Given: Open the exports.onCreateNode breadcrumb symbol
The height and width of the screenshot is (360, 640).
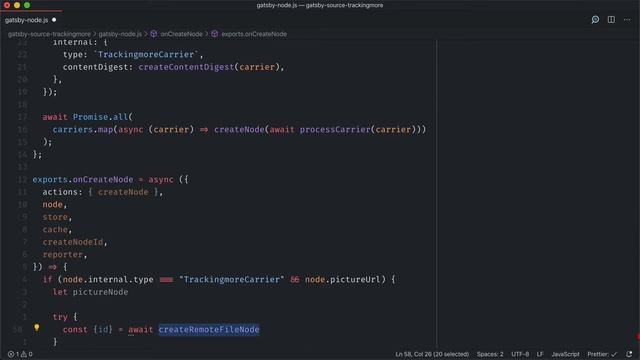Looking at the screenshot, I should 254,34.
